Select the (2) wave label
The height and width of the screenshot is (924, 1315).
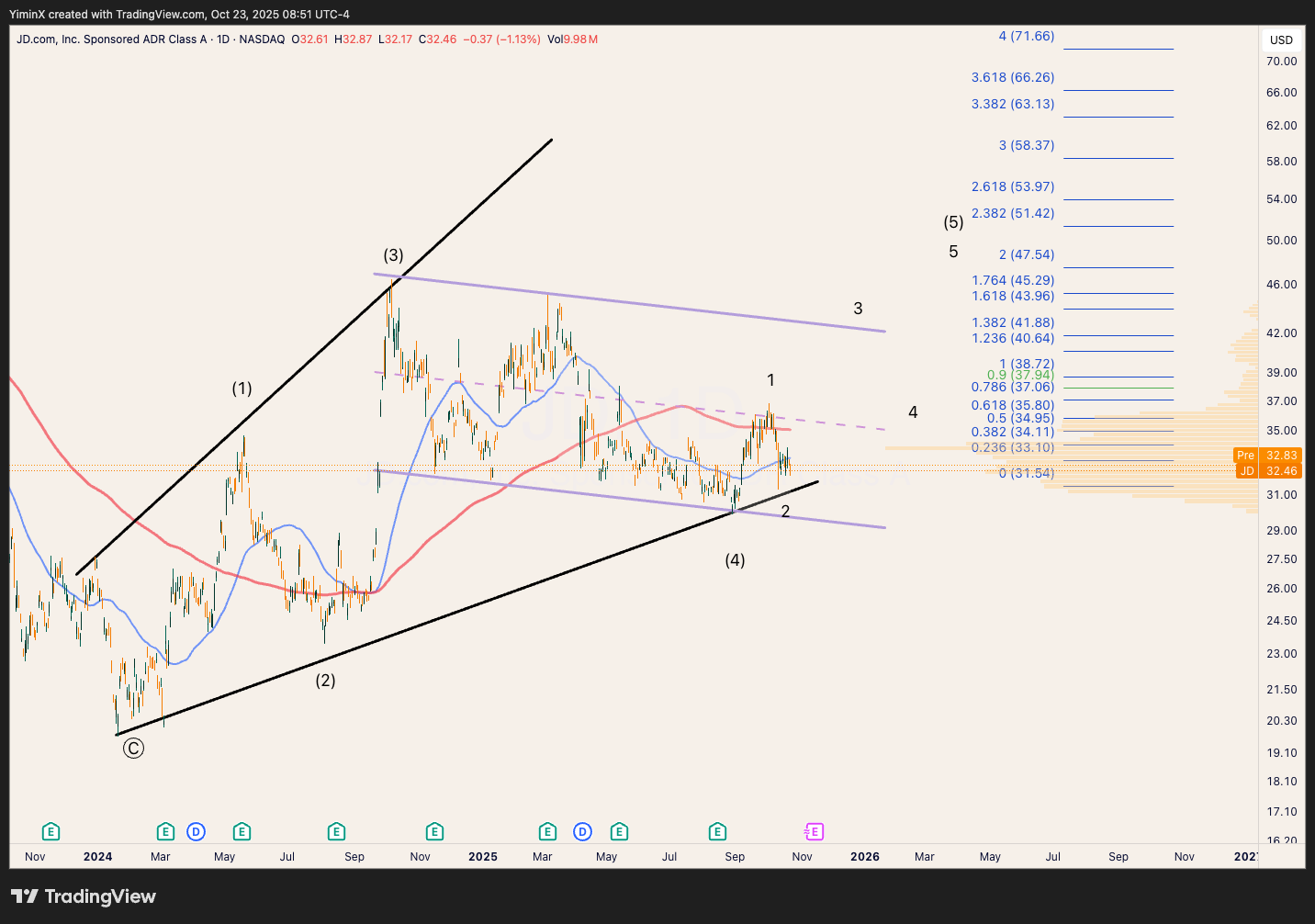click(x=325, y=681)
